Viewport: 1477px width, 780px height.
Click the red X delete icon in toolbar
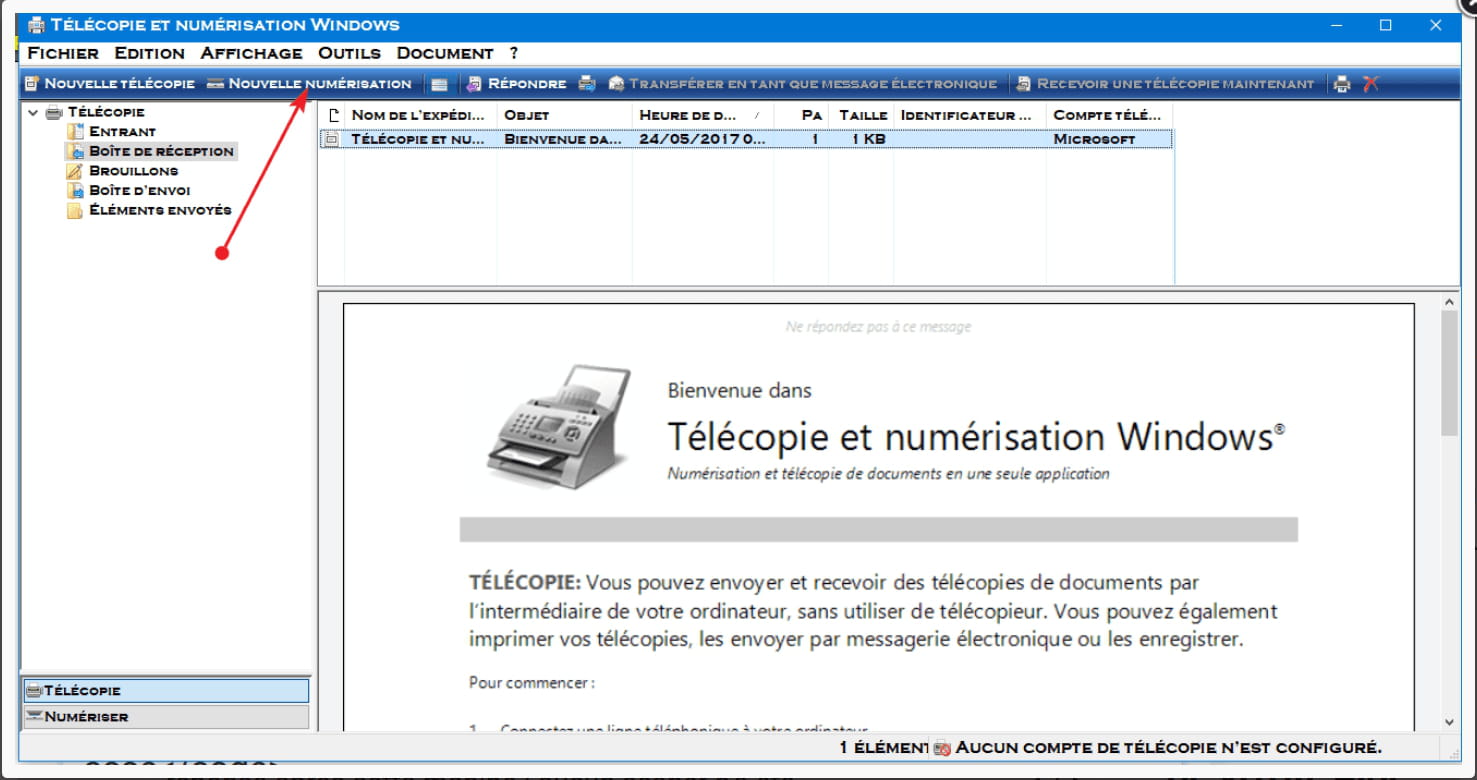point(1371,84)
